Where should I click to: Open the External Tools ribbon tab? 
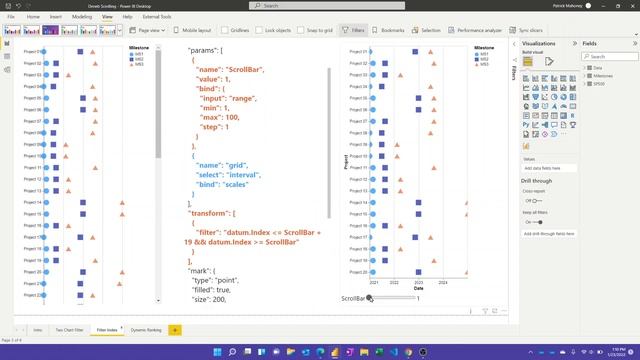coord(157,17)
